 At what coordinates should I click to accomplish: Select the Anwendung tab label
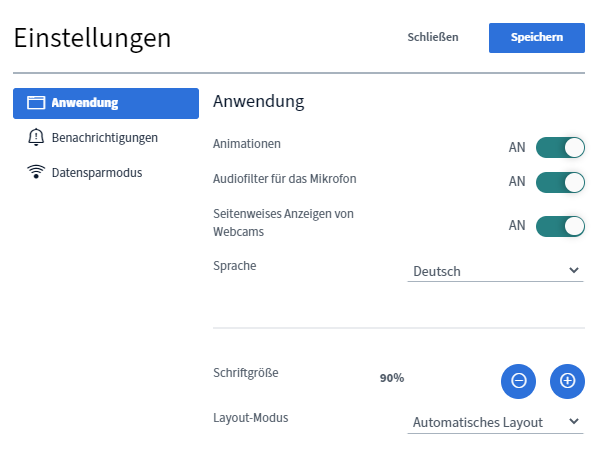(x=85, y=103)
